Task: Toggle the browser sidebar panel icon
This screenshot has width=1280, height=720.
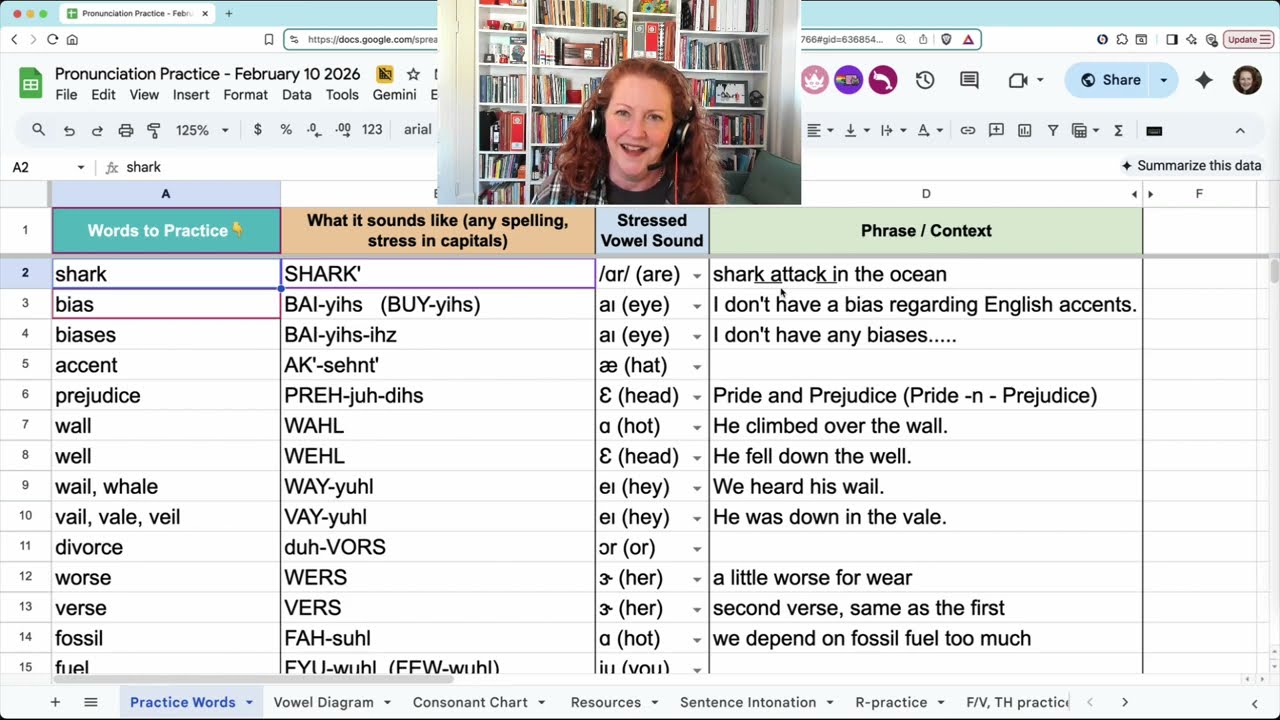Action: pyautogui.click(x=1172, y=40)
